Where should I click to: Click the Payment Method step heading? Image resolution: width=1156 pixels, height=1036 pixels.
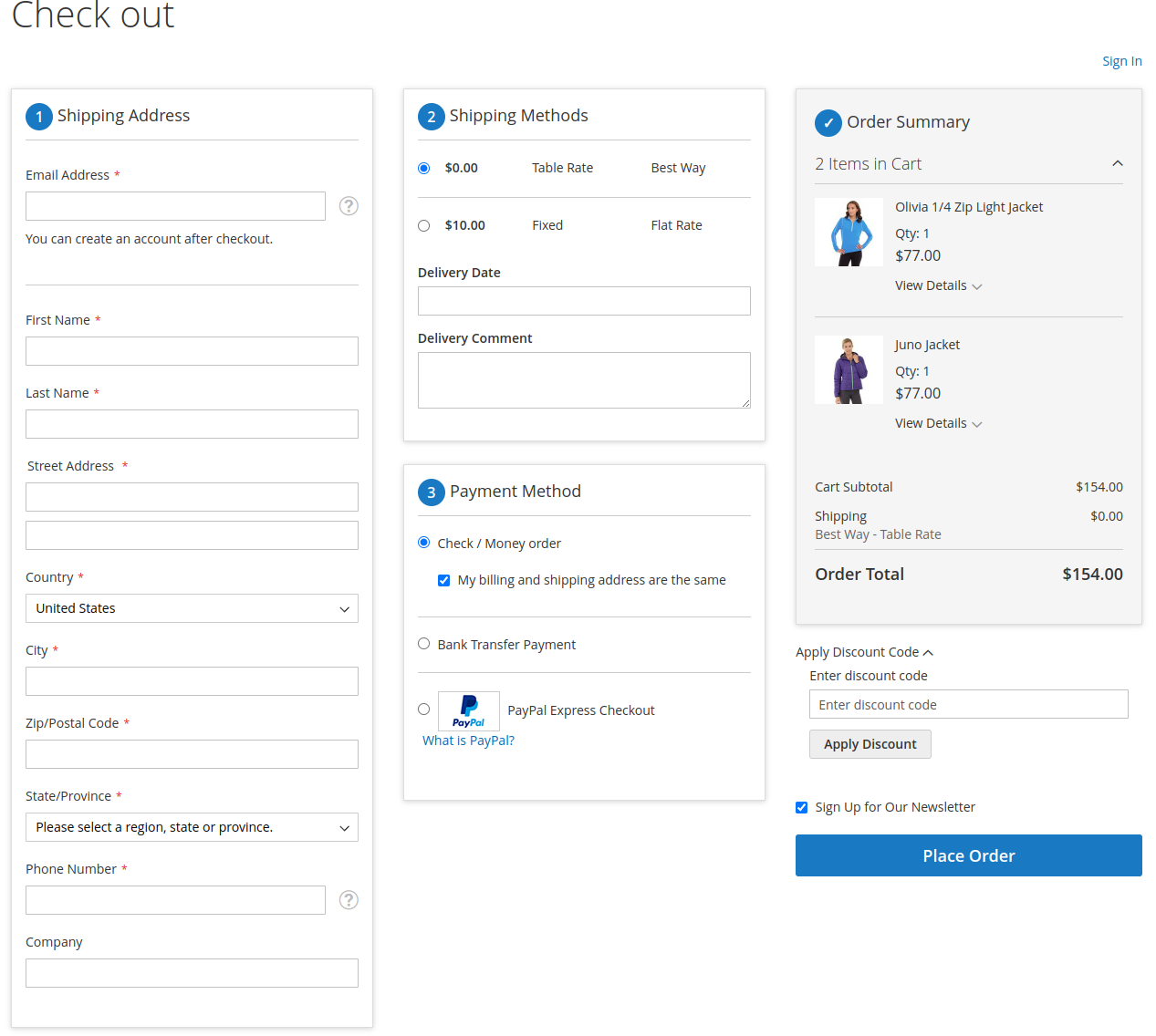516,491
